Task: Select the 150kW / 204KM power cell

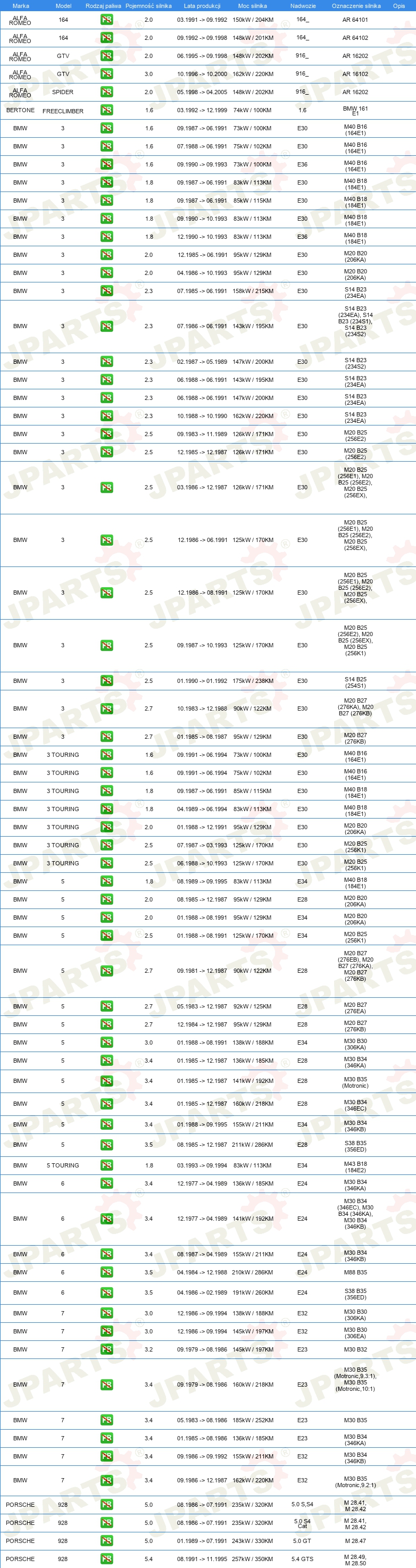Action: pos(253,20)
